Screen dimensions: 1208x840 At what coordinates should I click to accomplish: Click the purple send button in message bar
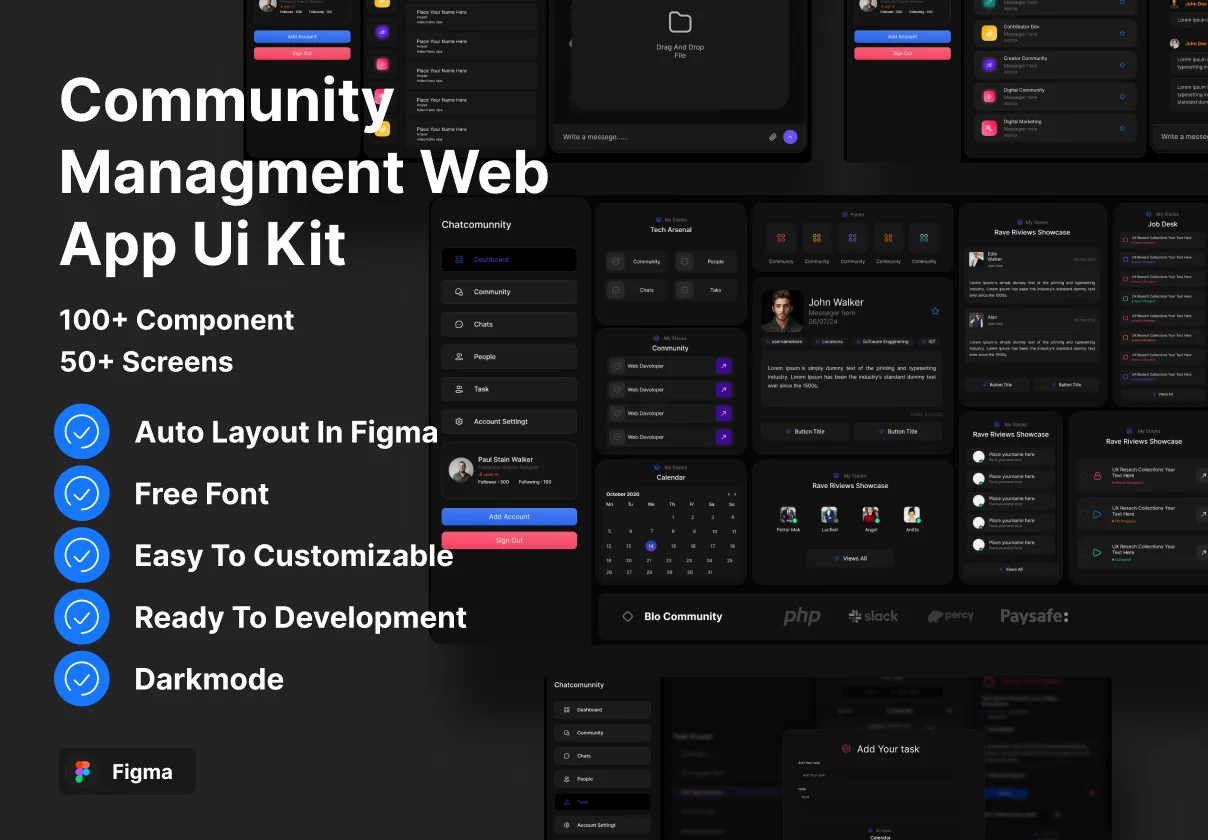click(x=790, y=137)
